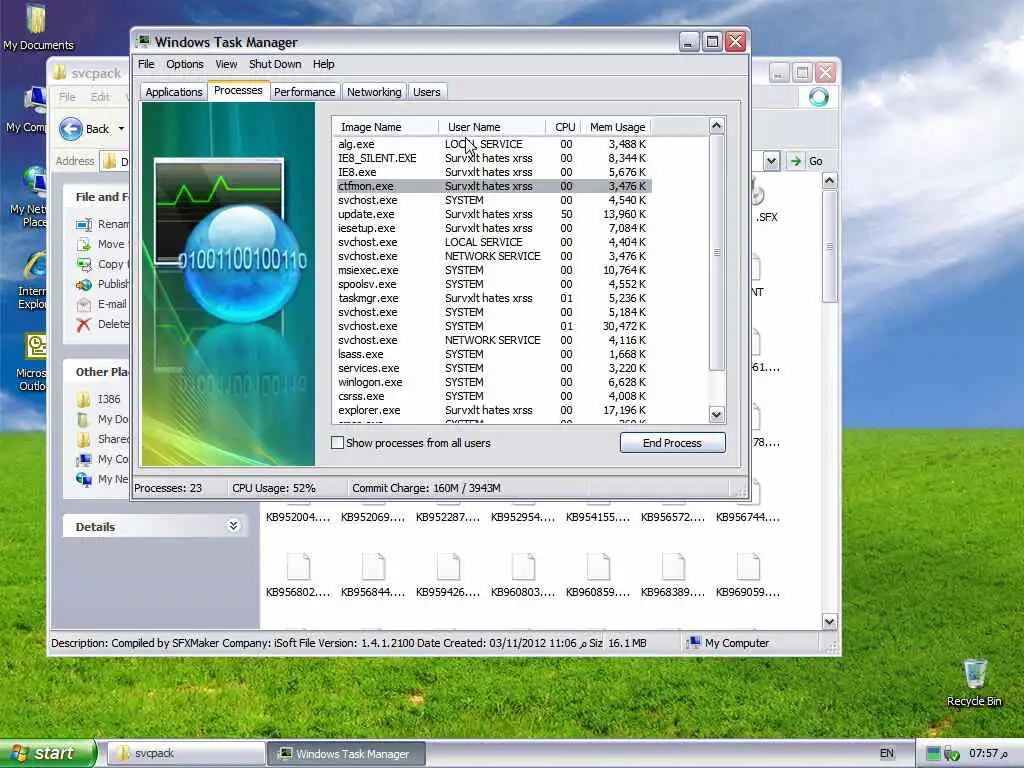Enable Show processes from all users
1024x768 pixels.
338,443
